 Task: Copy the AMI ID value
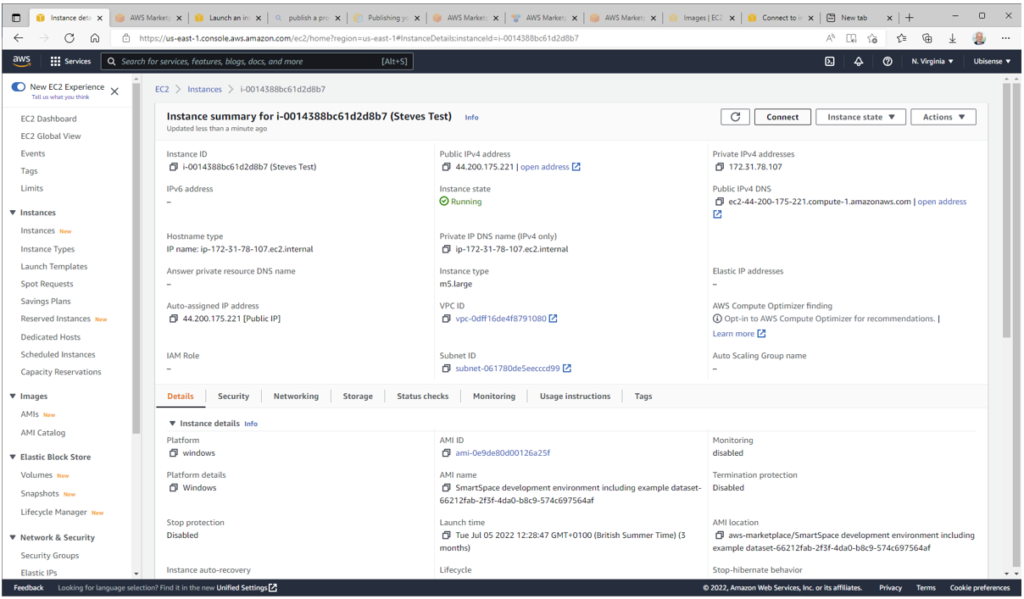[x=446, y=453]
